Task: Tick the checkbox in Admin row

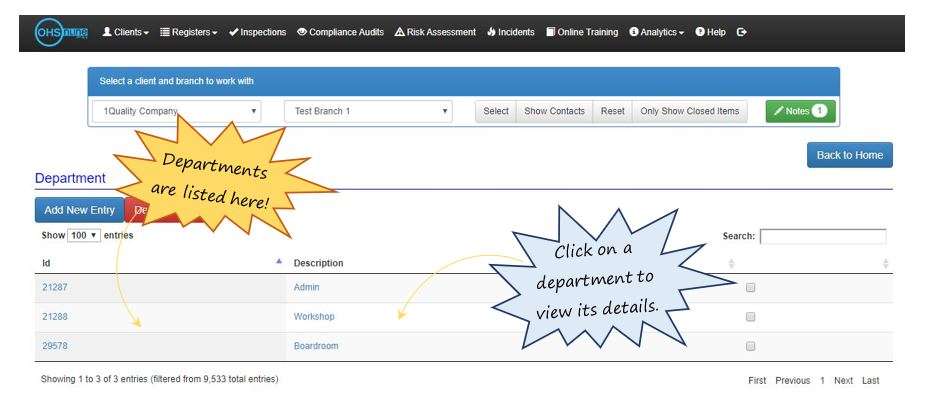Action: [750, 288]
